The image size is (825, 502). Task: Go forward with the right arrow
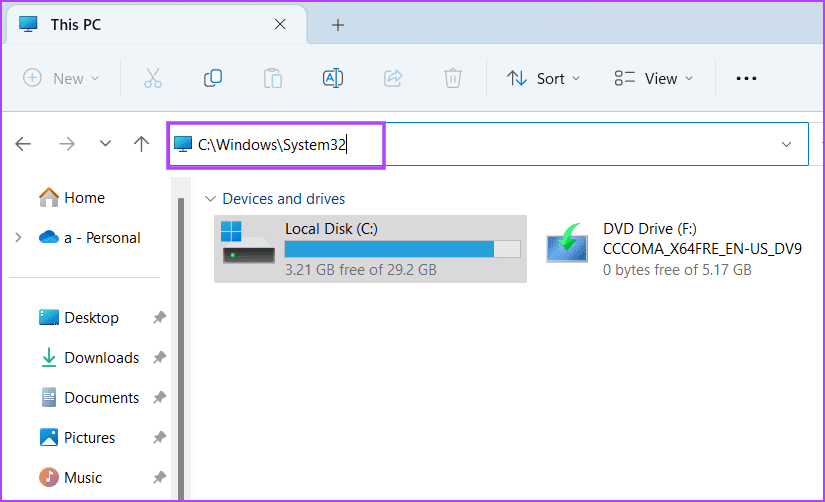(x=67, y=144)
